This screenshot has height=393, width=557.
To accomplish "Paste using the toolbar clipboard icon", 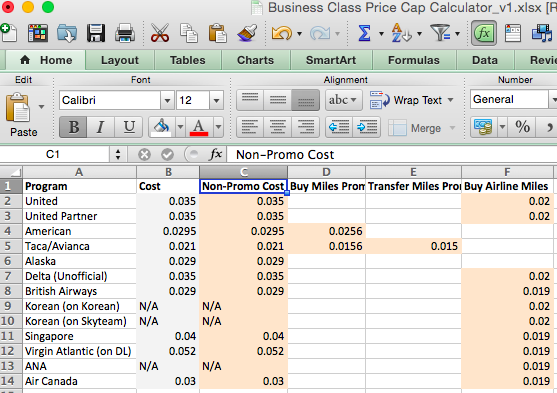I will point(217,33).
